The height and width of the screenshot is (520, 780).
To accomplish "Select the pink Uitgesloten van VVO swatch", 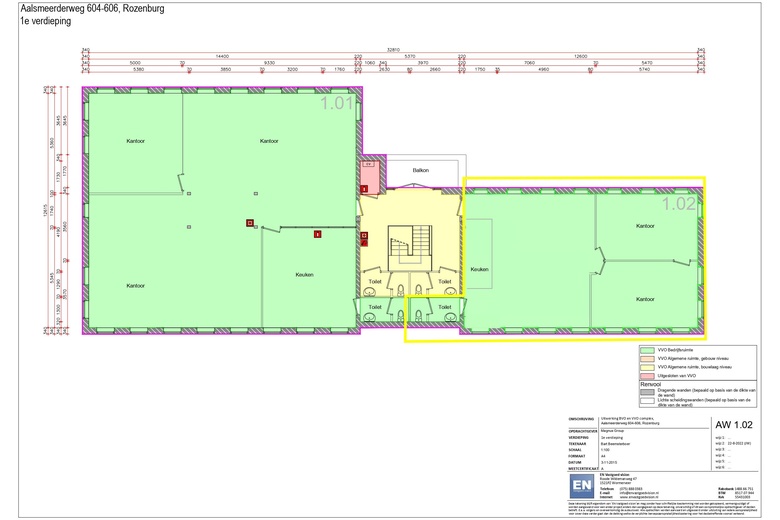I will (648, 374).
